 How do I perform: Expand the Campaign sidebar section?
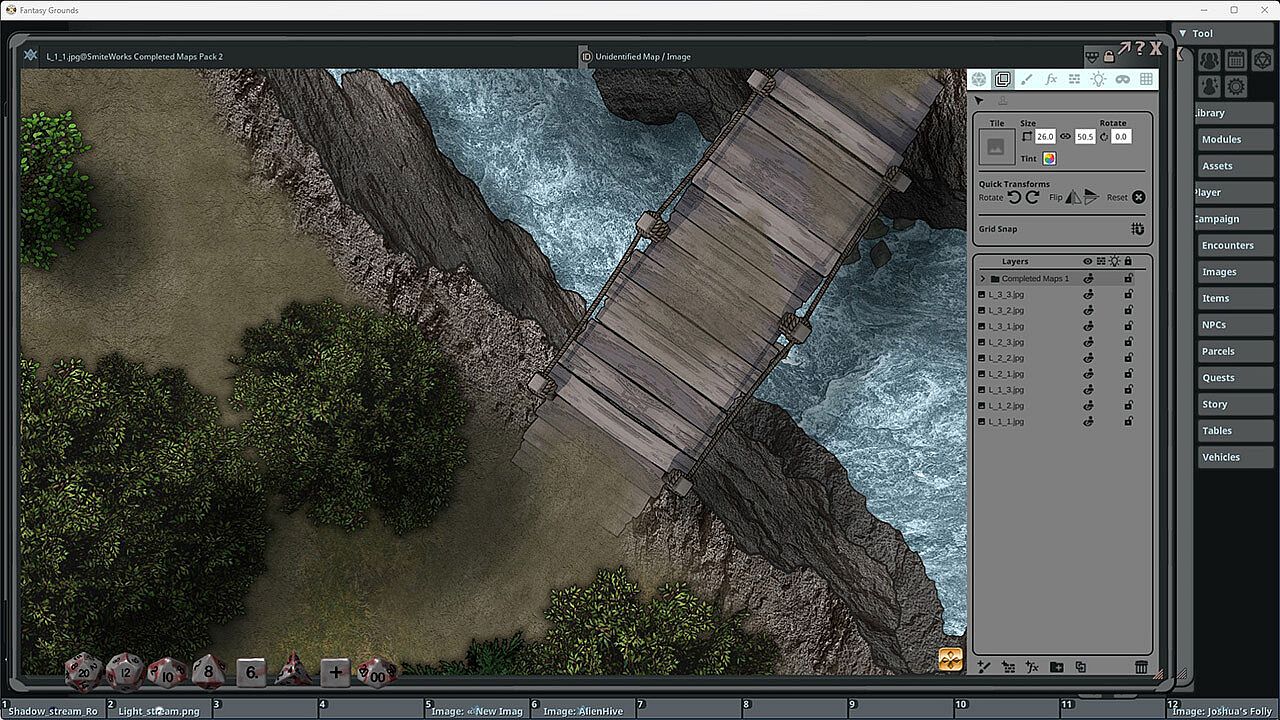click(1216, 219)
